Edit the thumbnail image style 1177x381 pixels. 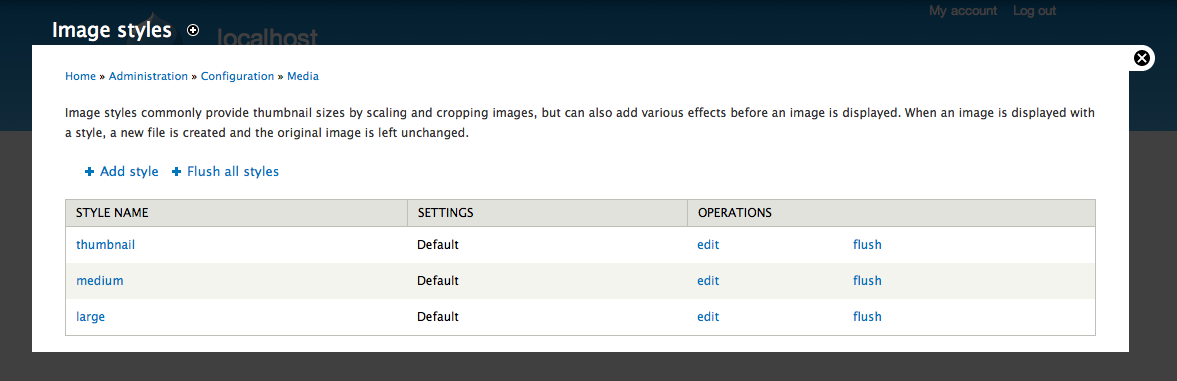click(708, 244)
